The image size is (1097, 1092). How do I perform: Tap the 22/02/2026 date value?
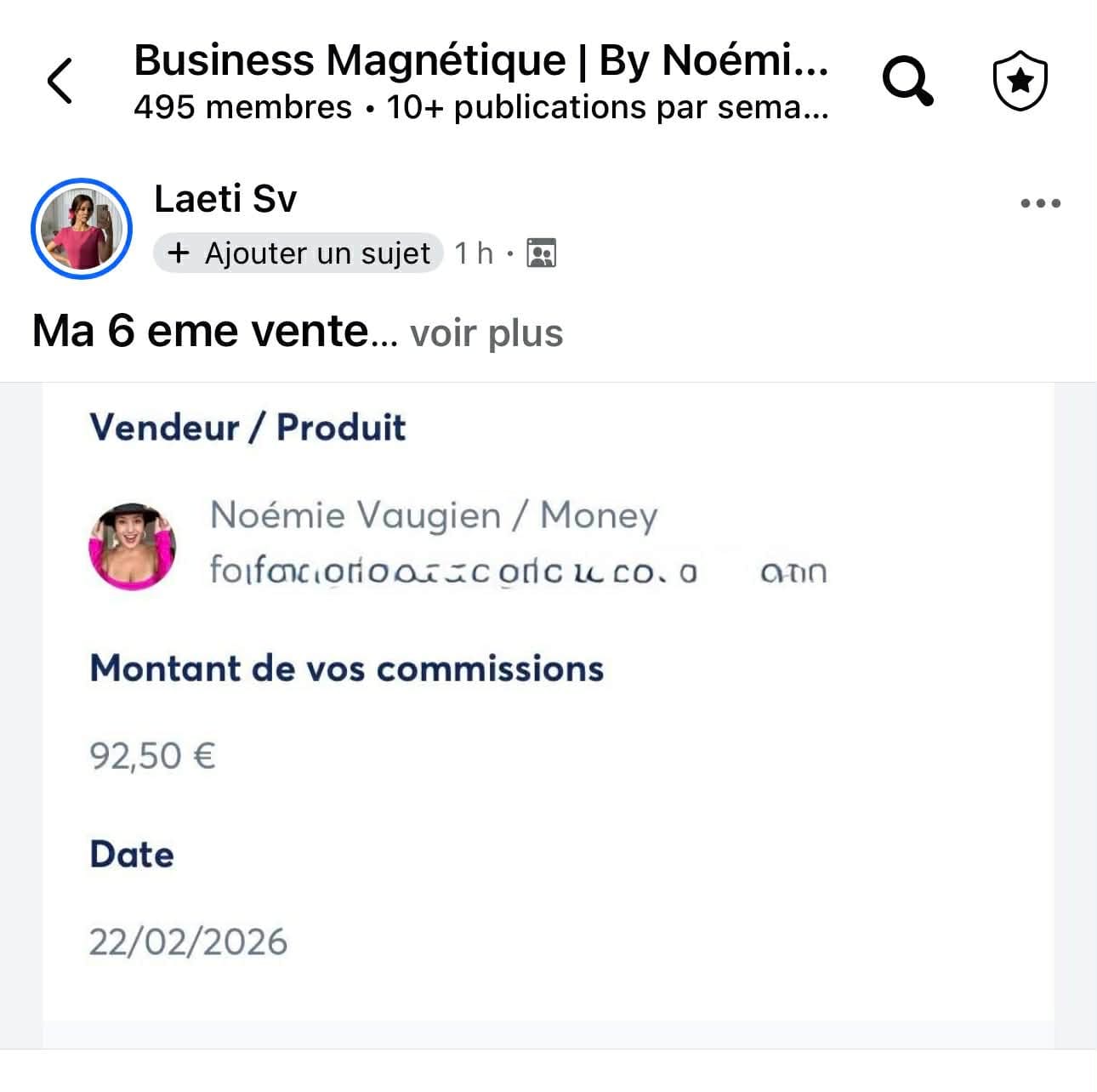coord(189,942)
